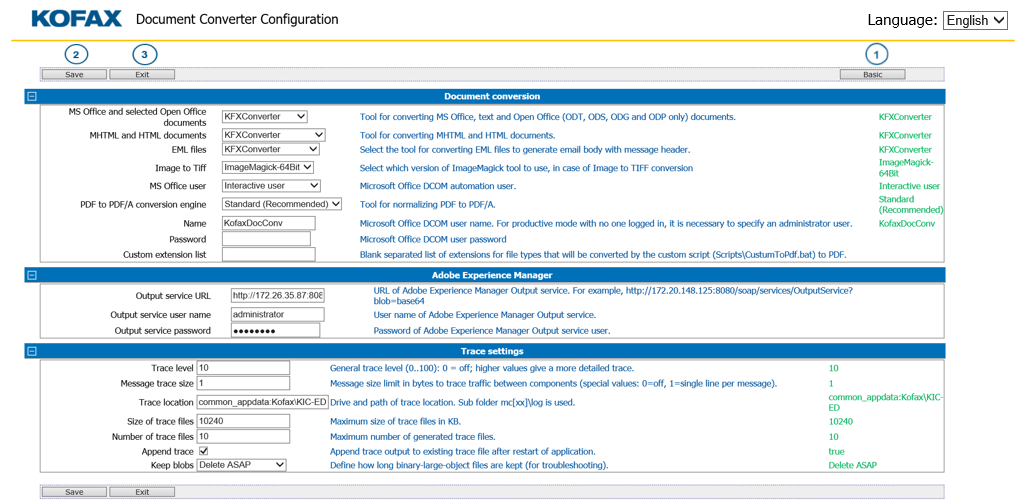
Task: Click the top Save button
Action: coord(74,74)
